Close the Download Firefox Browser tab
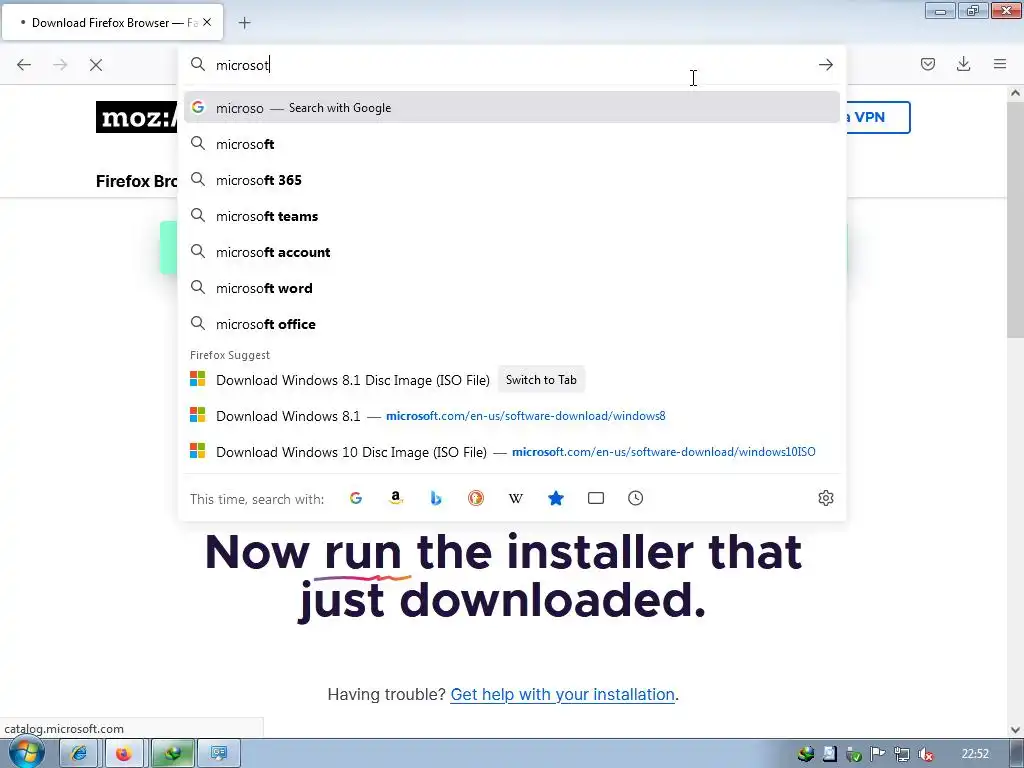Image resolution: width=1024 pixels, height=768 pixels. pos(207,22)
